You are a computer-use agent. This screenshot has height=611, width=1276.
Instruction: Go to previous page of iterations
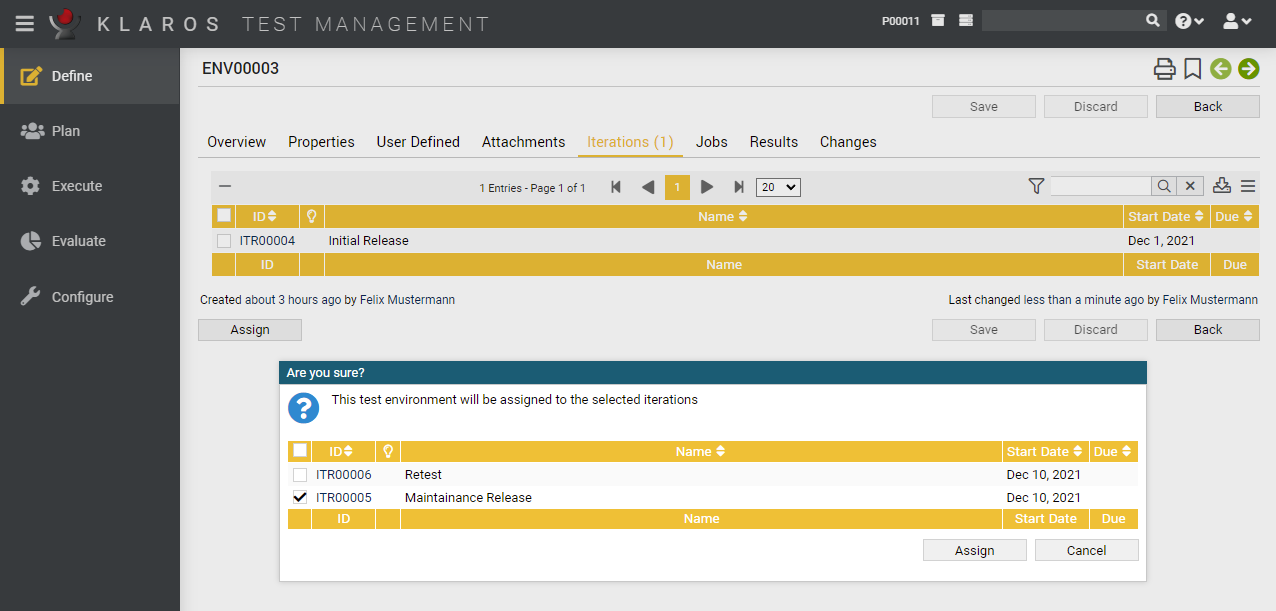tap(648, 187)
